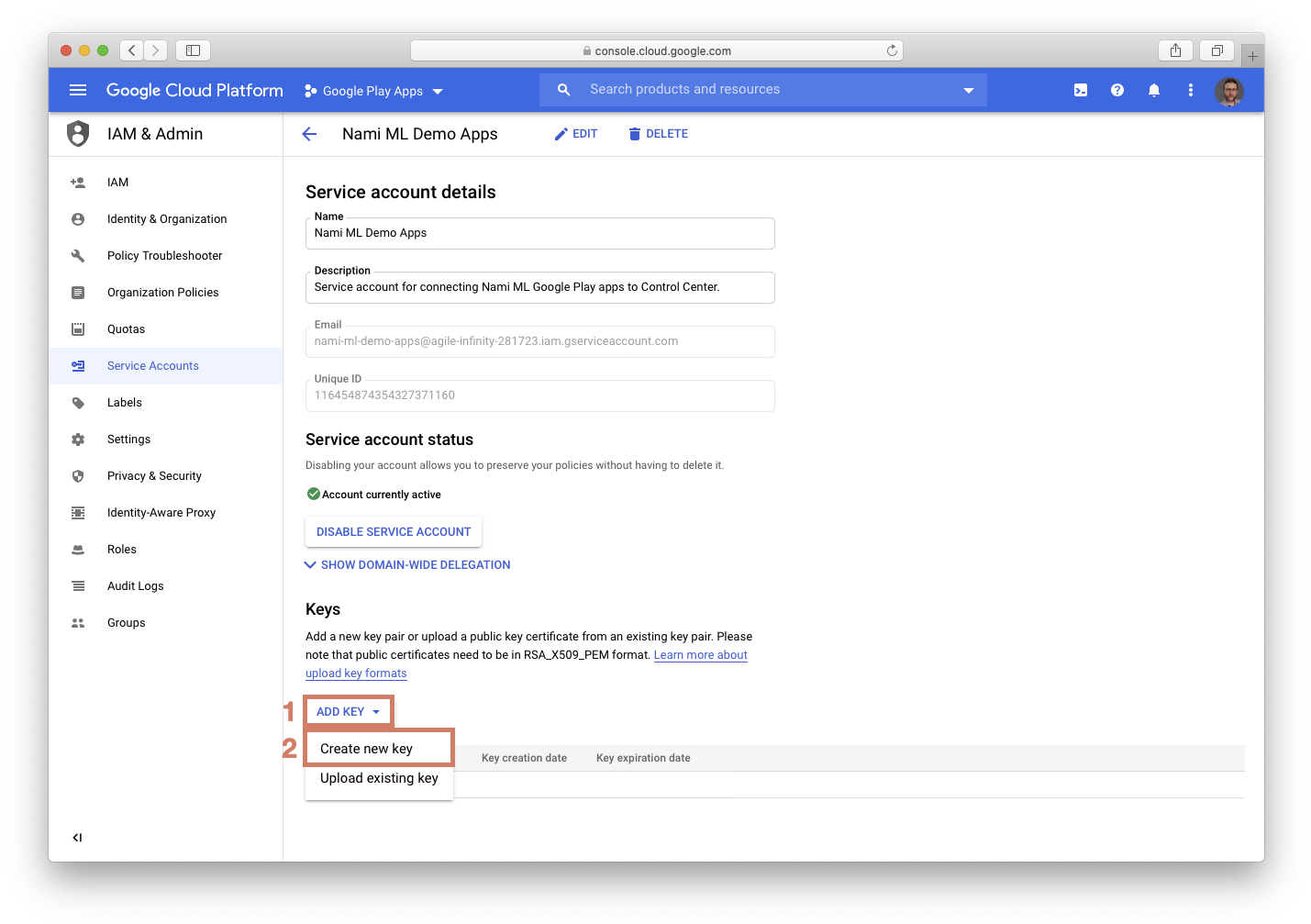
Task: Click the Organization Policies document icon
Action: [78, 293]
